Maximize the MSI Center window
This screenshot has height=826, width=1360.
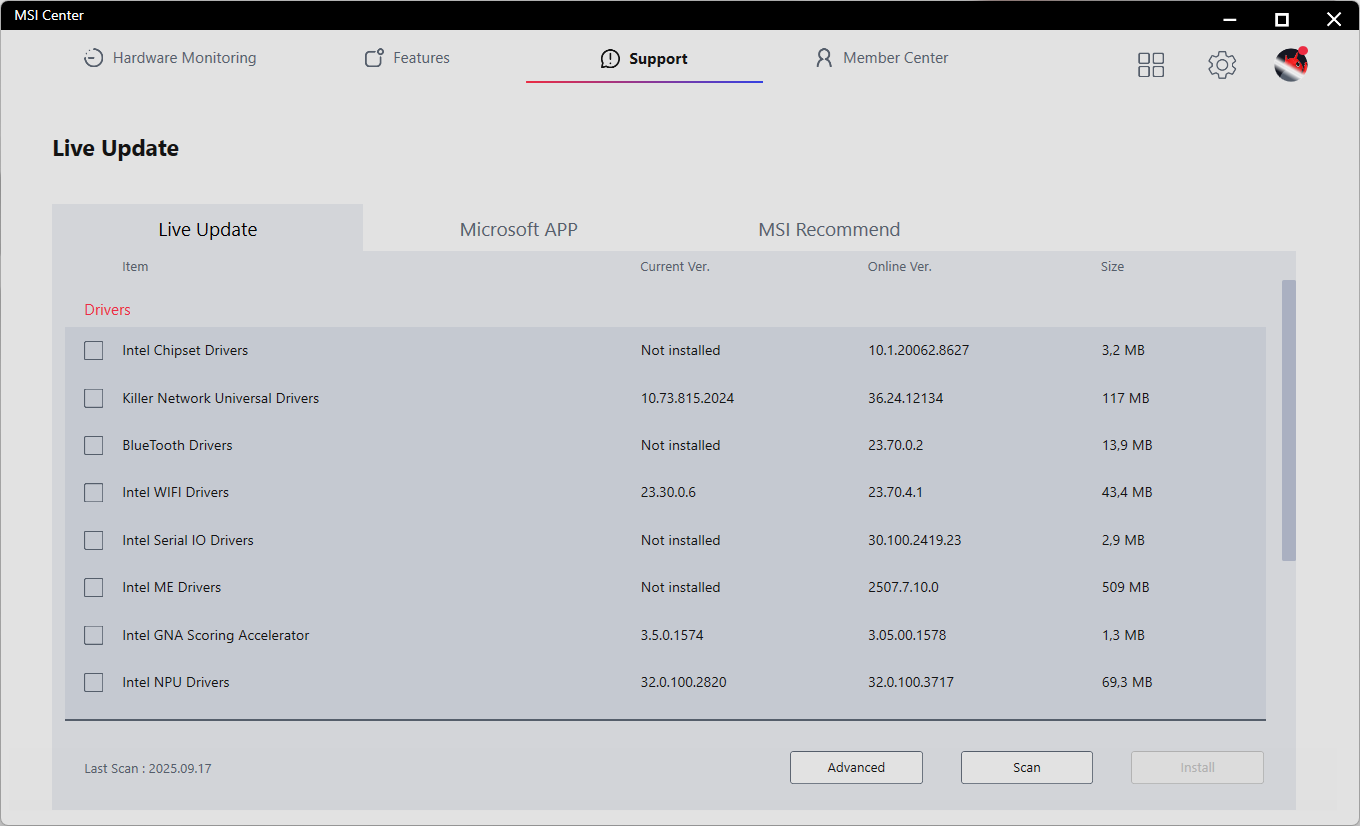[x=1282, y=18]
